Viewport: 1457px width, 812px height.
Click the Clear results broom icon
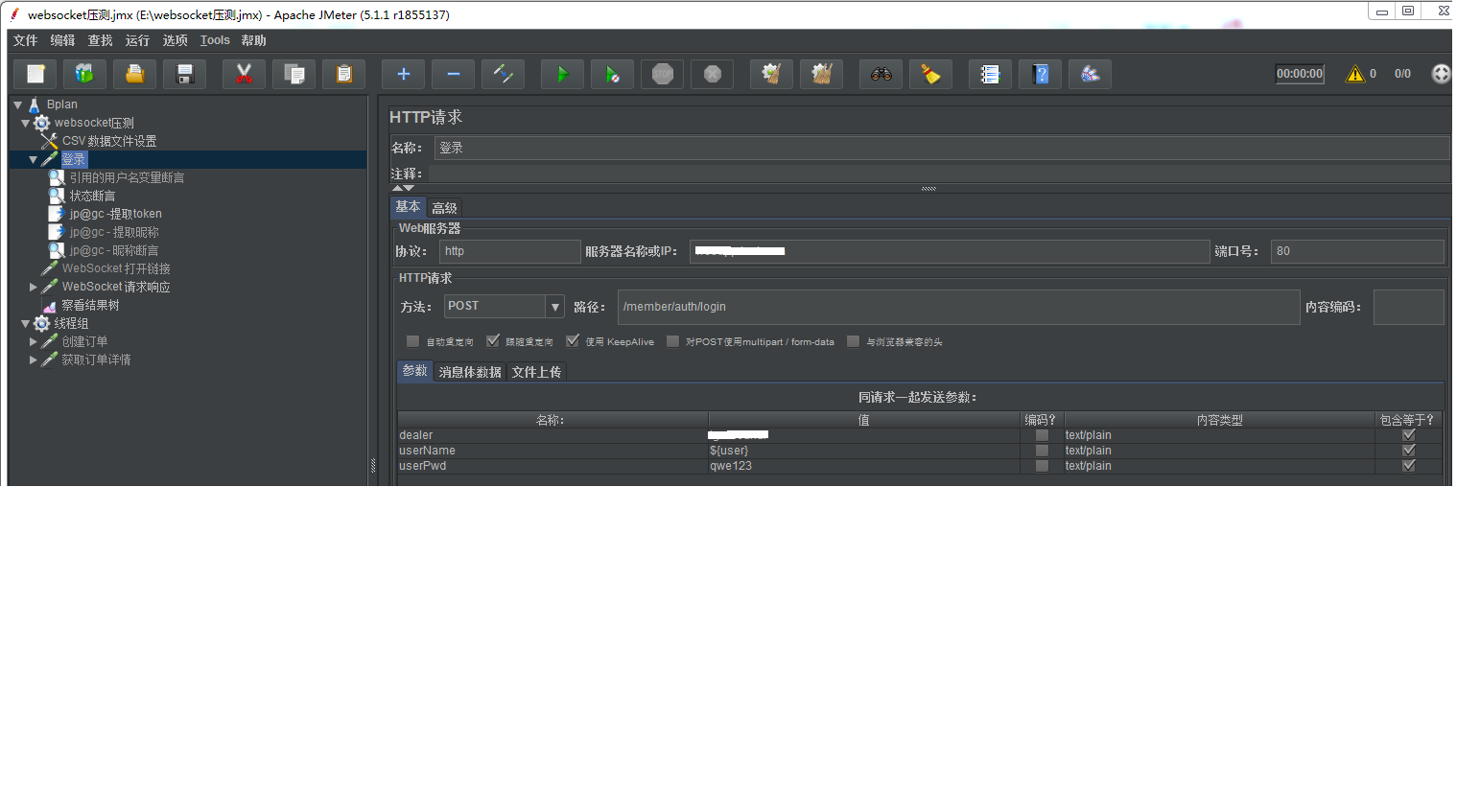(771, 74)
